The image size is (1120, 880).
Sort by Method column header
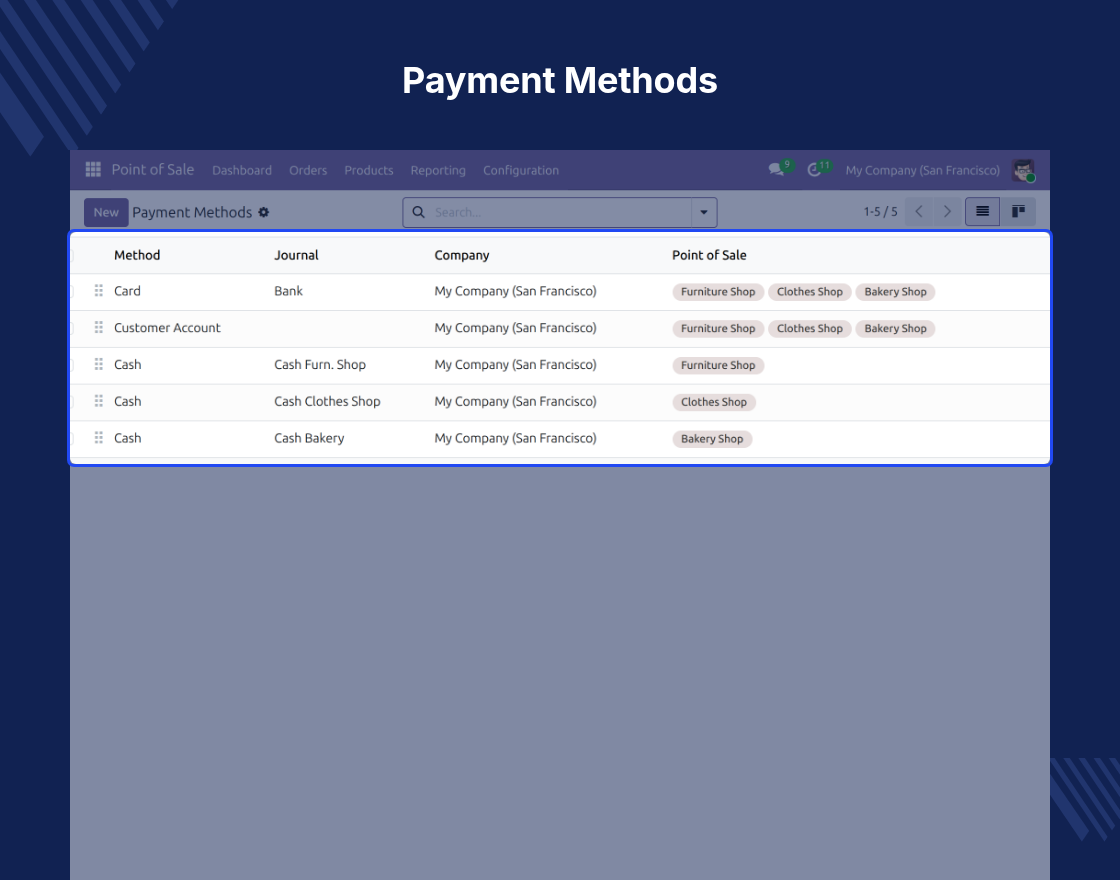pos(137,255)
